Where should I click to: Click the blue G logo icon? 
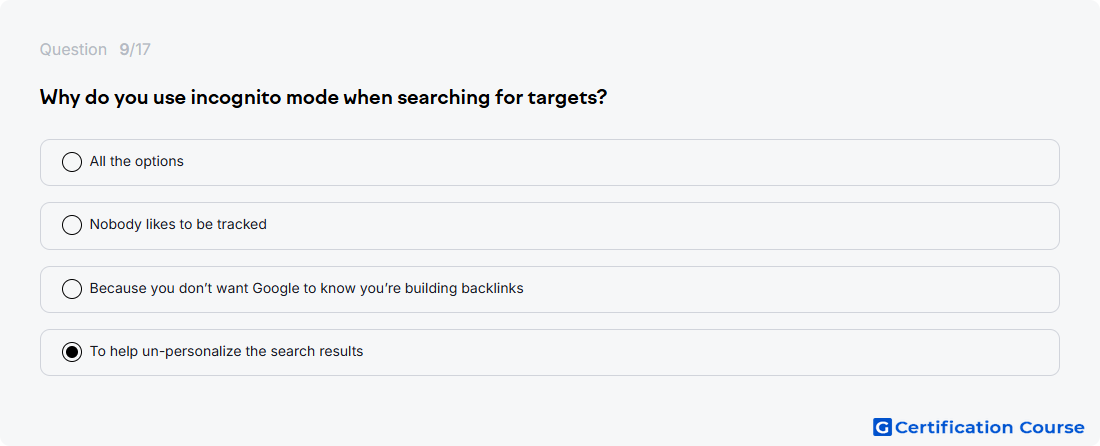click(882, 427)
